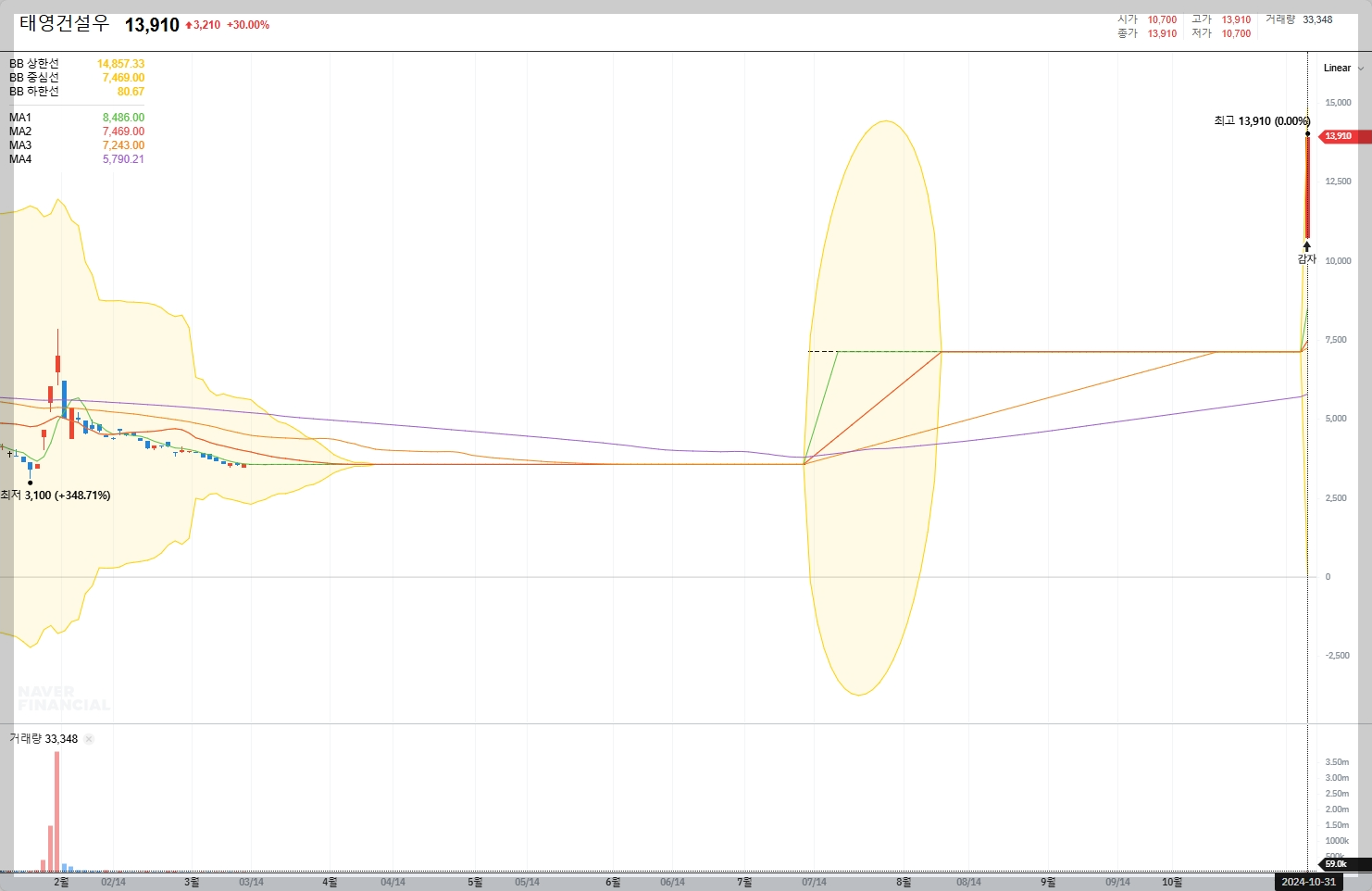Click the 10월 label on time axis
The image size is (1372, 891).
[x=1172, y=882]
